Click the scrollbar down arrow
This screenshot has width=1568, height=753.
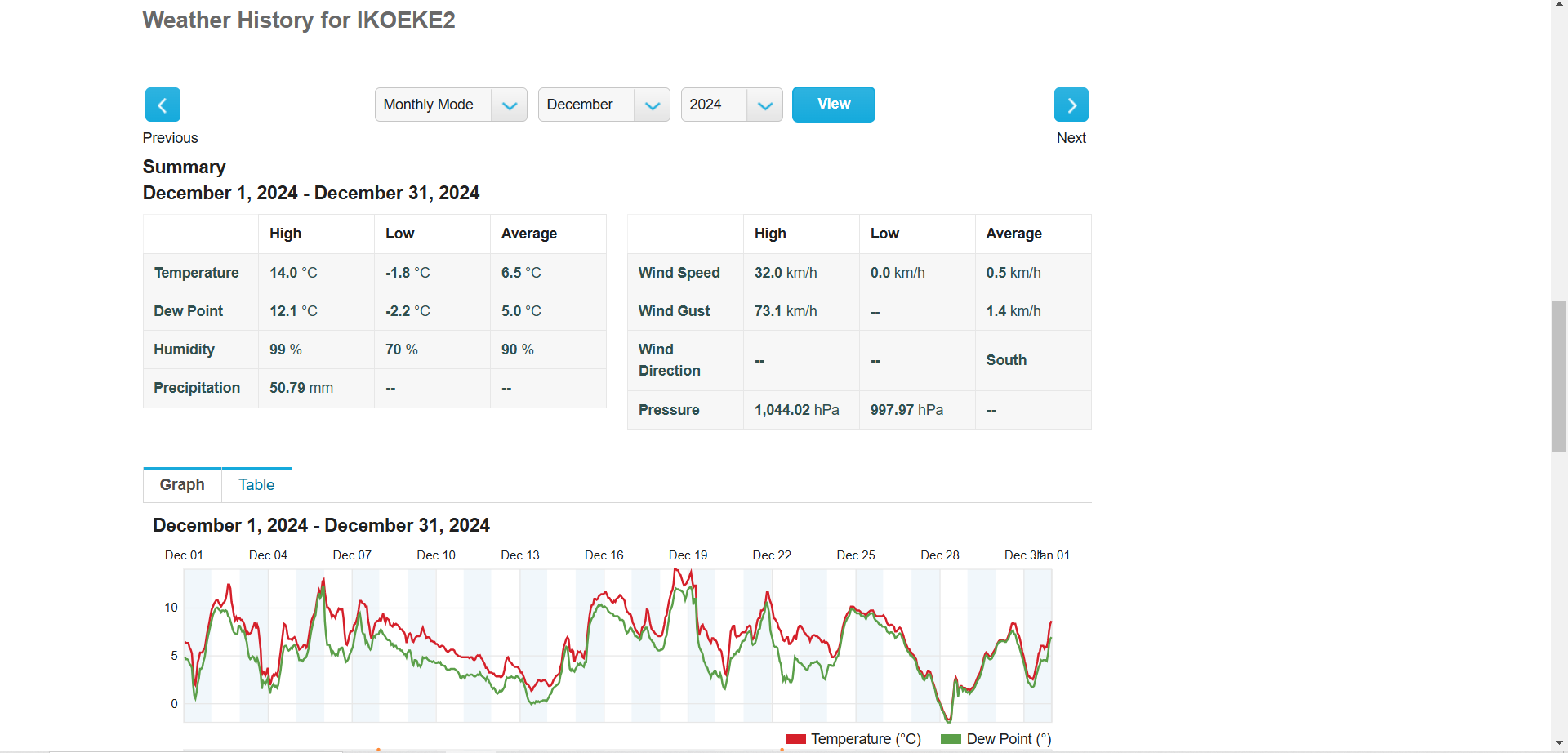click(1559, 744)
